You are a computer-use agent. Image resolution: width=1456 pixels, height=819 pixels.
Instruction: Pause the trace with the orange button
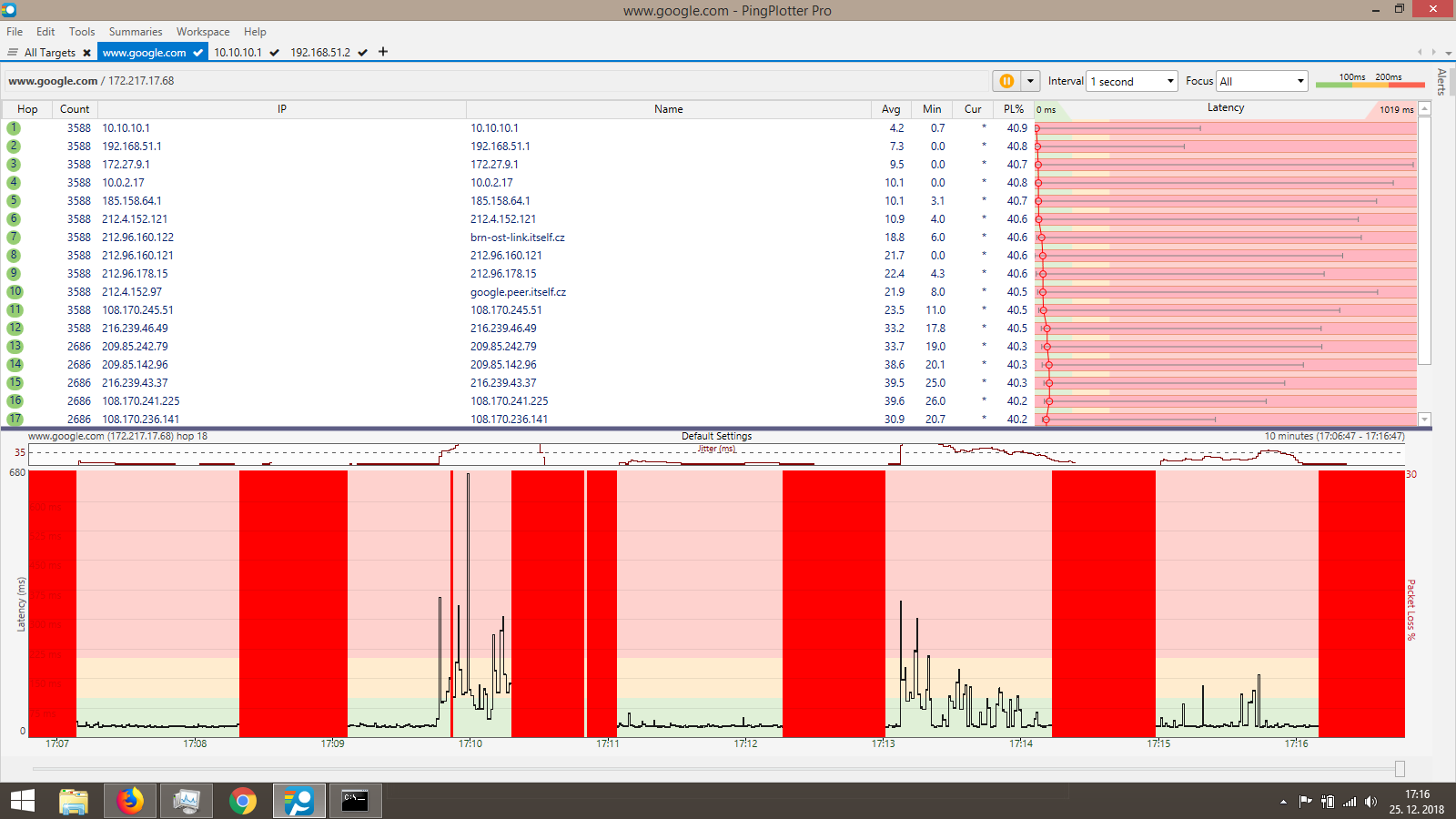[1006, 81]
